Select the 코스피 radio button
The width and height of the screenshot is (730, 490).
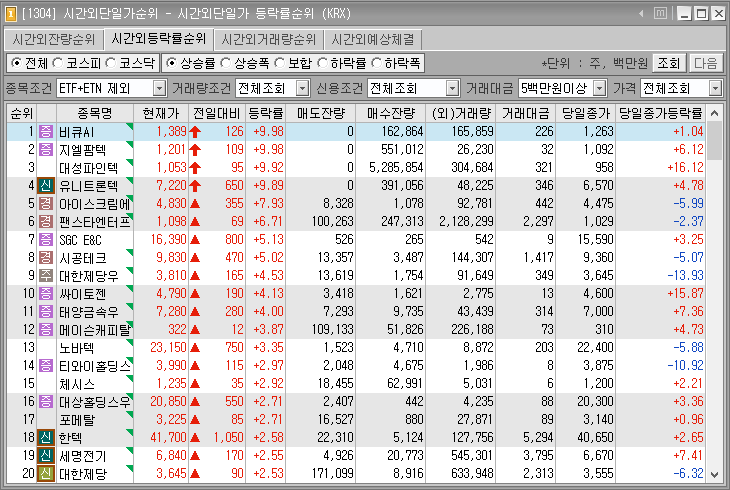[x=57, y=63]
